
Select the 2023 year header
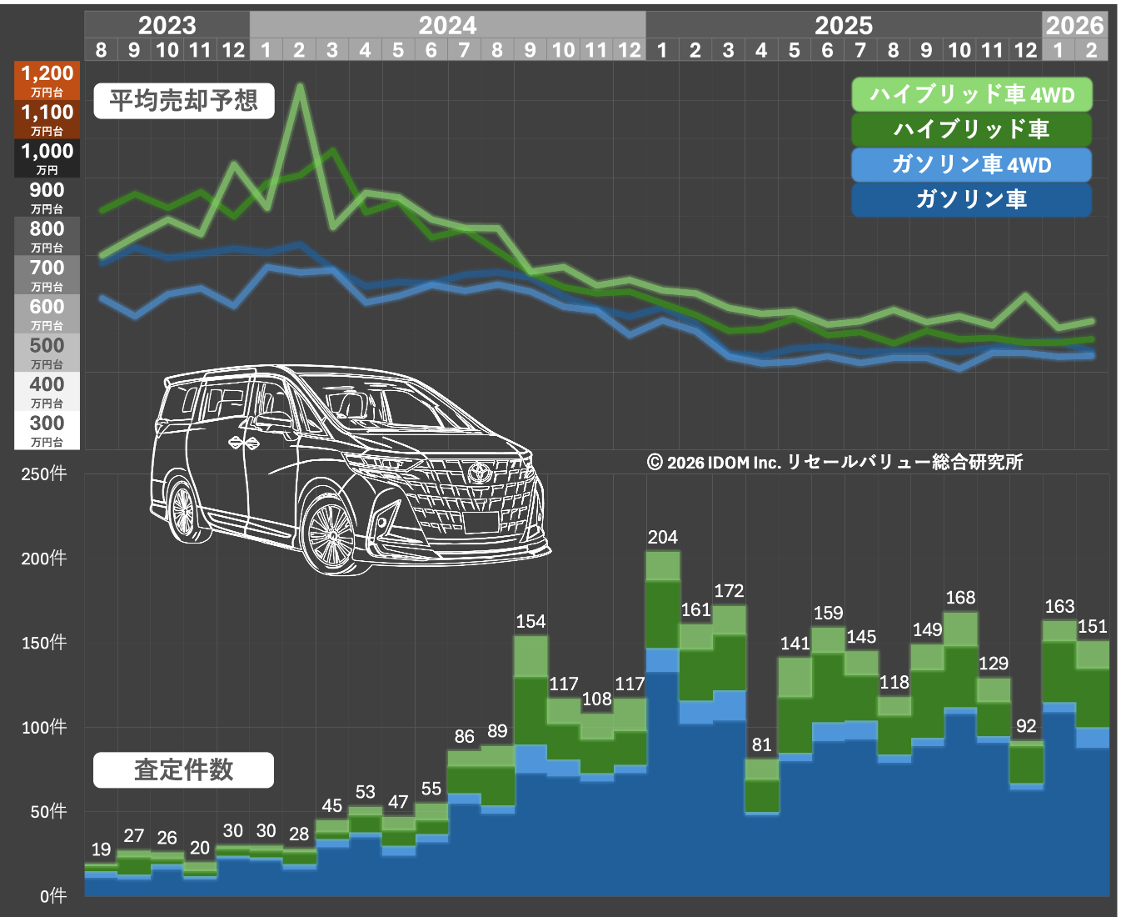pyautogui.click(x=167, y=25)
